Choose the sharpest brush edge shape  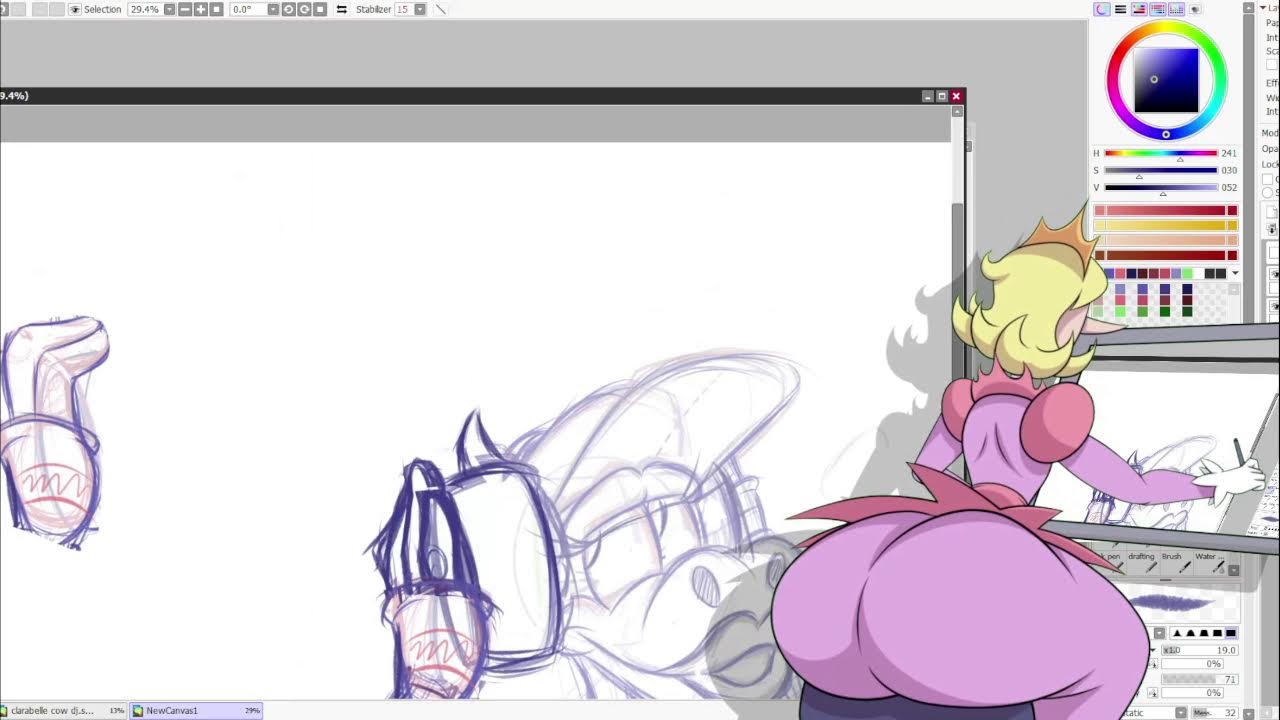point(1177,633)
